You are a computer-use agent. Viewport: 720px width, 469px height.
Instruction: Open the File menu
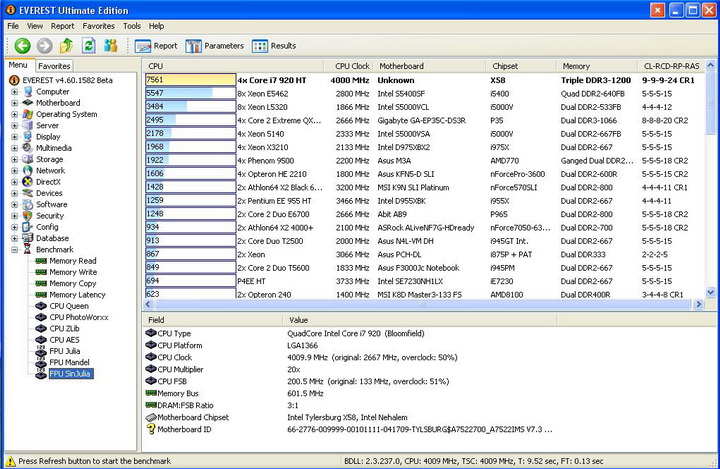click(x=13, y=26)
